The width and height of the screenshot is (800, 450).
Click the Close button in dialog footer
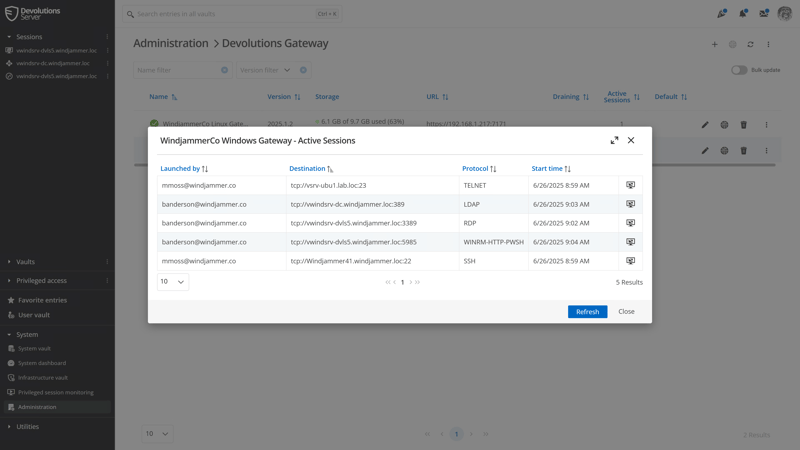tap(626, 312)
